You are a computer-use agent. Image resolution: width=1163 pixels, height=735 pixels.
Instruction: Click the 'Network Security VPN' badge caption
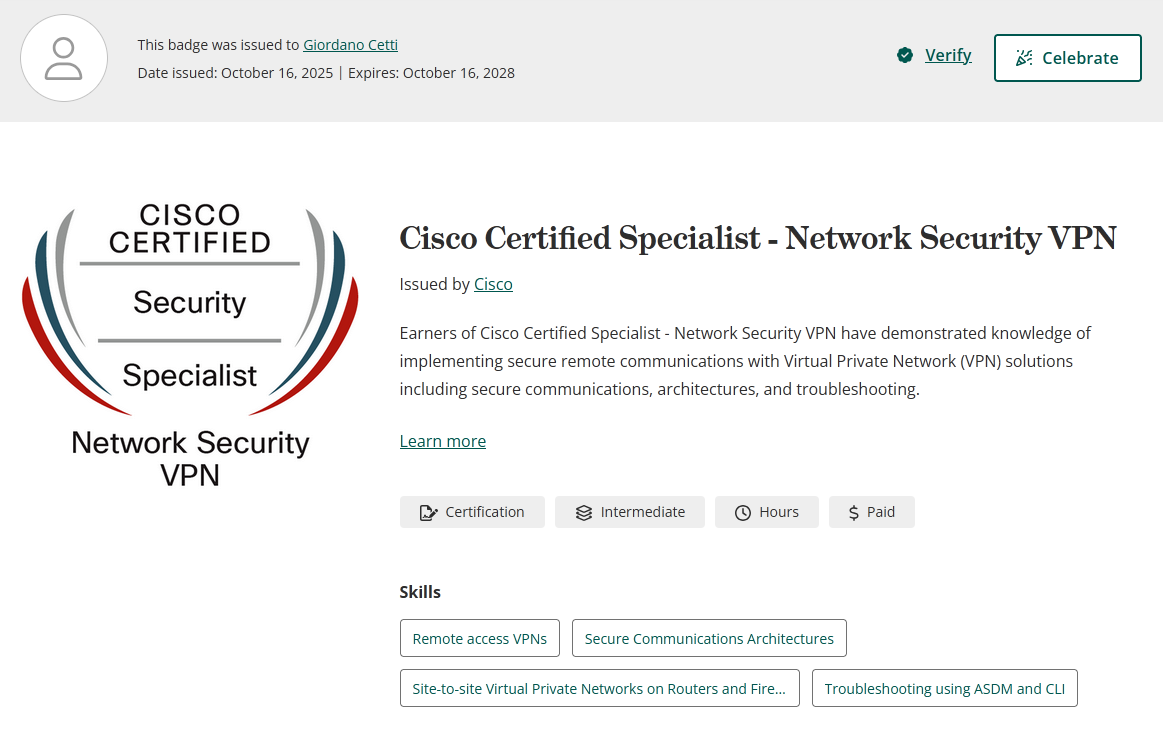pyautogui.click(x=190, y=458)
